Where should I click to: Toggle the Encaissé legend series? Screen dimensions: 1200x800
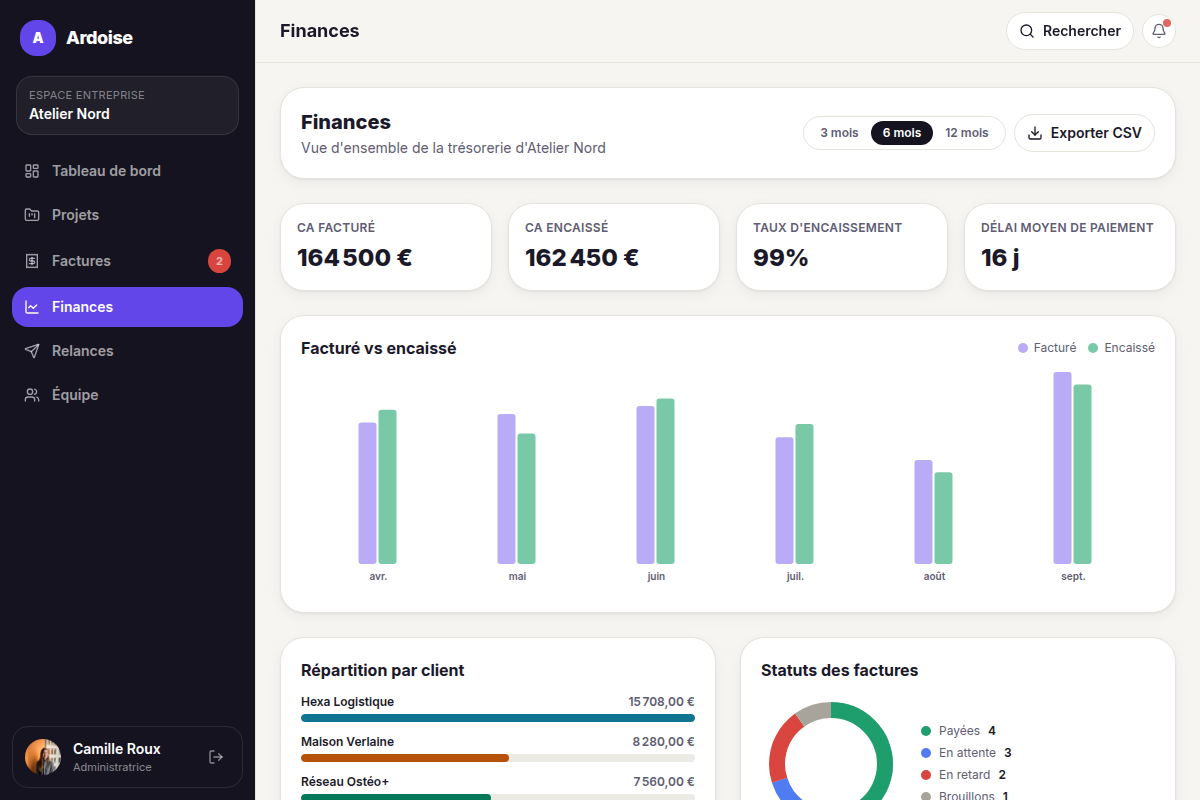click(x=1121, y=348)
